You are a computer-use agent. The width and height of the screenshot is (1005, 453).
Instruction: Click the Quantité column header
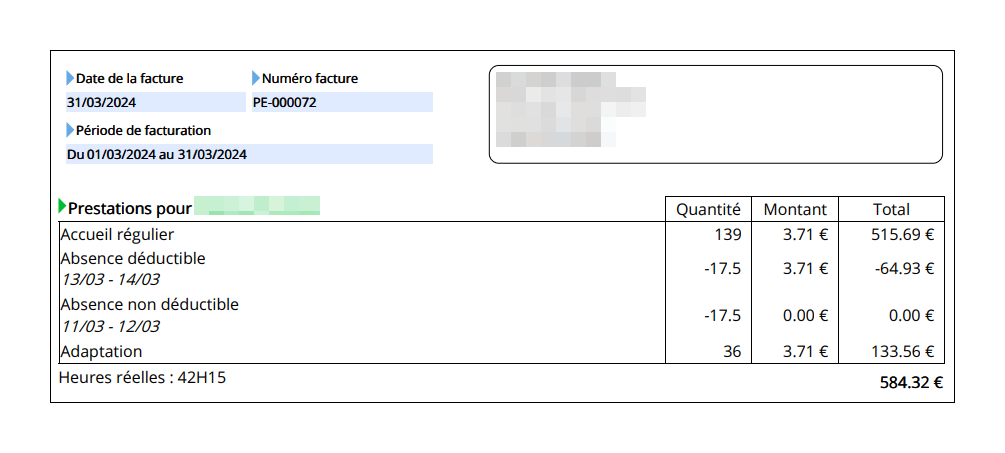click(708, 210)
